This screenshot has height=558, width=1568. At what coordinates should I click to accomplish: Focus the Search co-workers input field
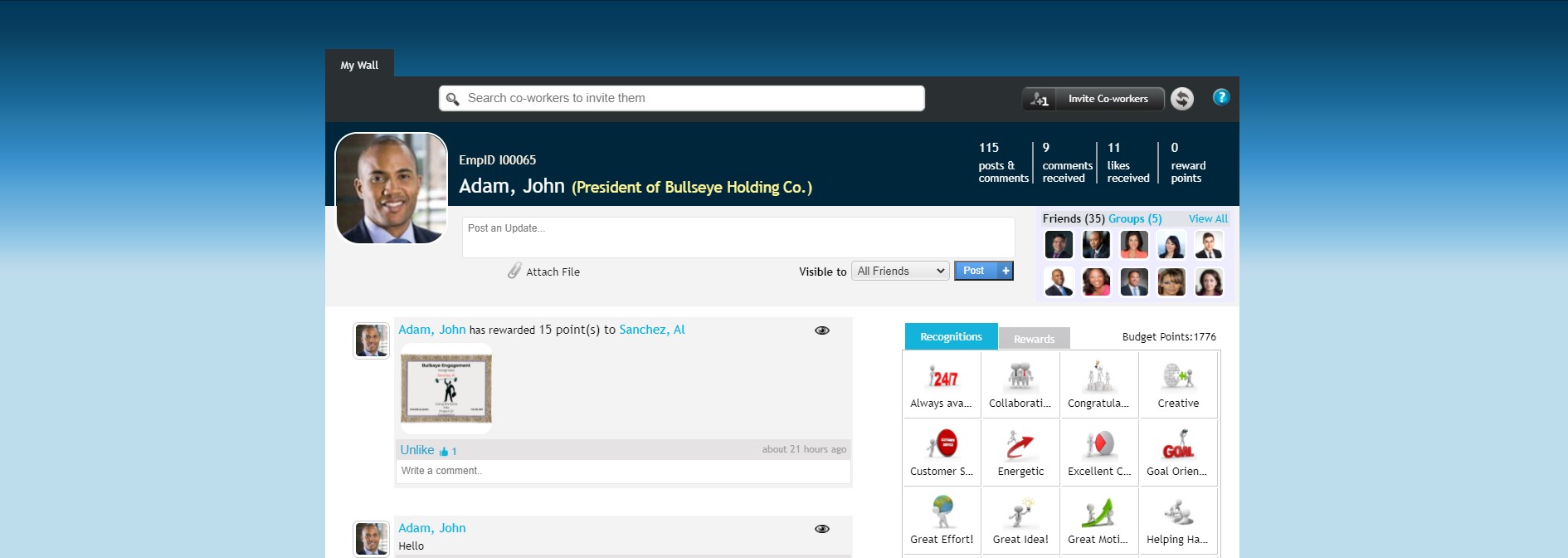pos(682,98)
